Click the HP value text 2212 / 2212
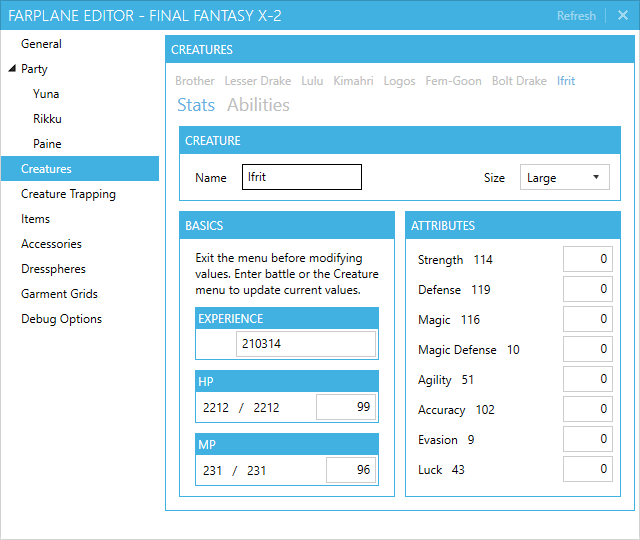Viewport: 640px width, 540px height. pyautogui.click(x=241, y=407)
